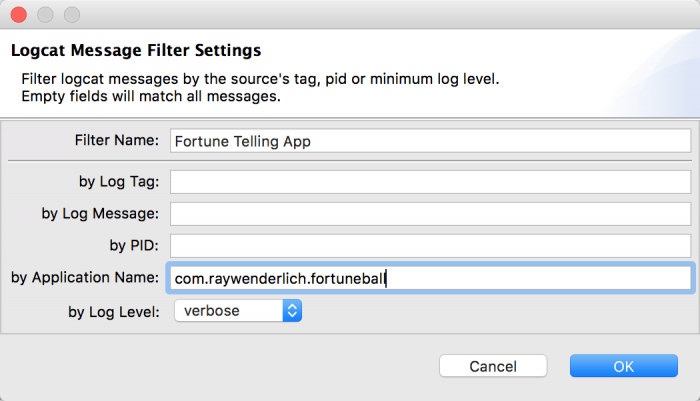The width and height of the screenshot is (700, 401).
Task: Cancel the filter settings dialog
Action: (493, 366)
